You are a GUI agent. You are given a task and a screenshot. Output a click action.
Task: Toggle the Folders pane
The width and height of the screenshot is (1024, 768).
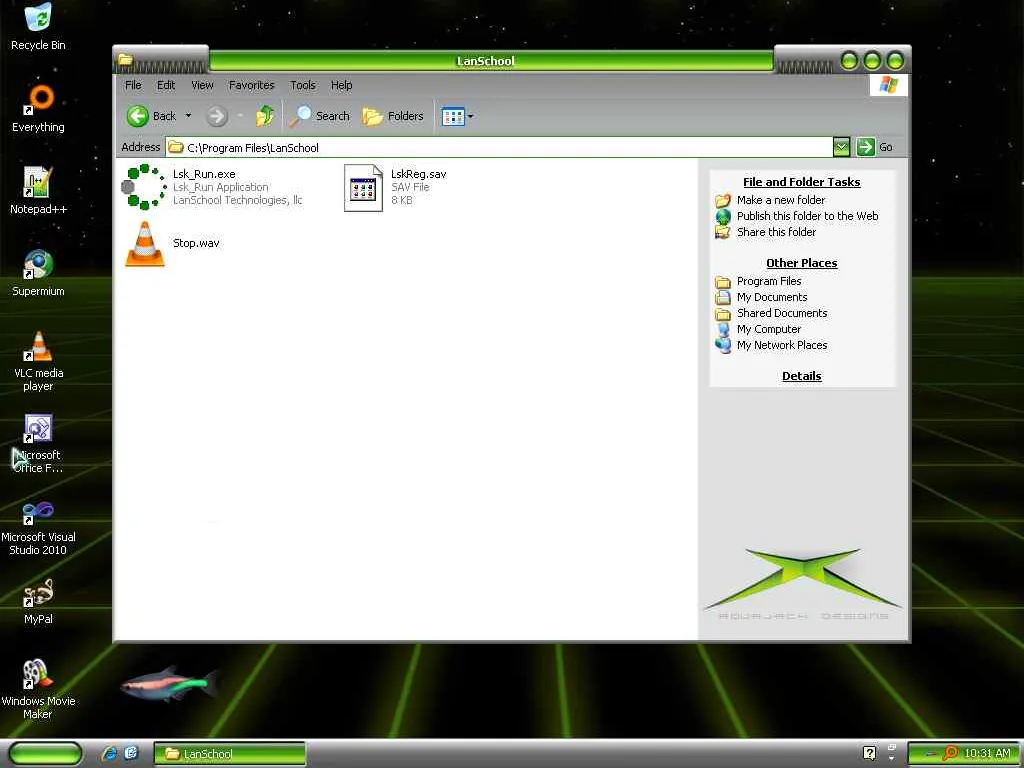[x=393, y=116]
